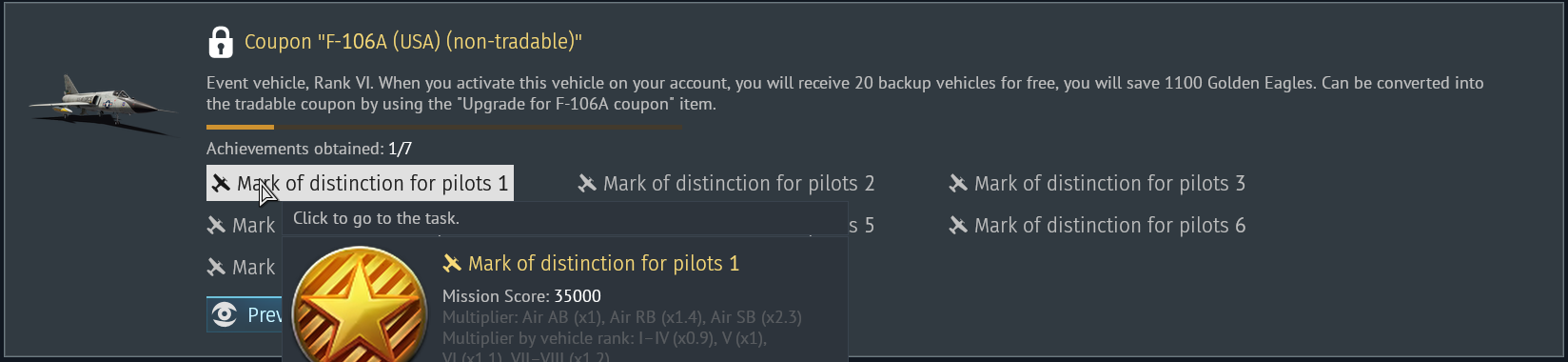Click the gold star medal in the tooltip
Image resolution: width=1568 pixels, height=362 pixels.
point(360,307)
